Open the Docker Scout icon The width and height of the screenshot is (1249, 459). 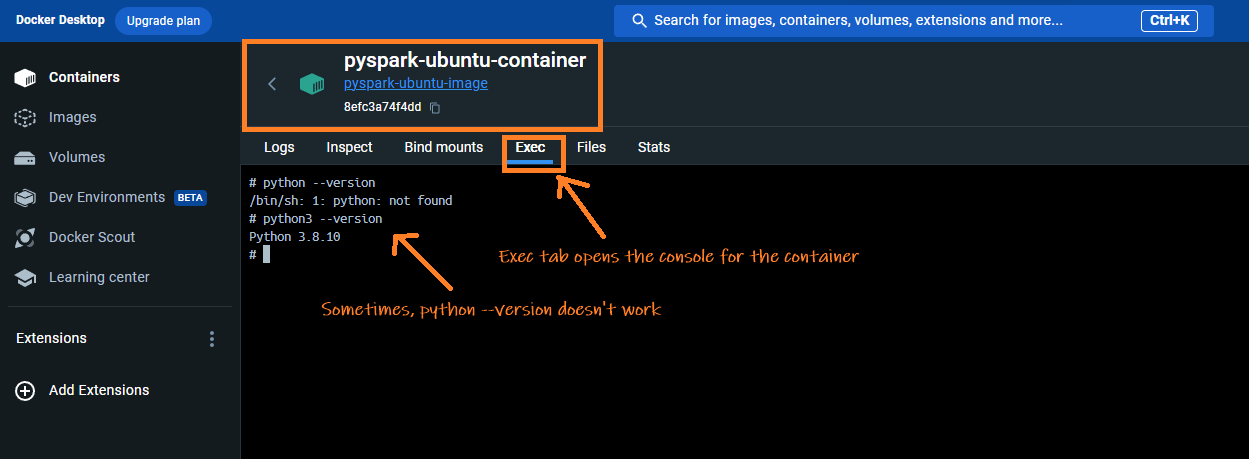[25, 238]
